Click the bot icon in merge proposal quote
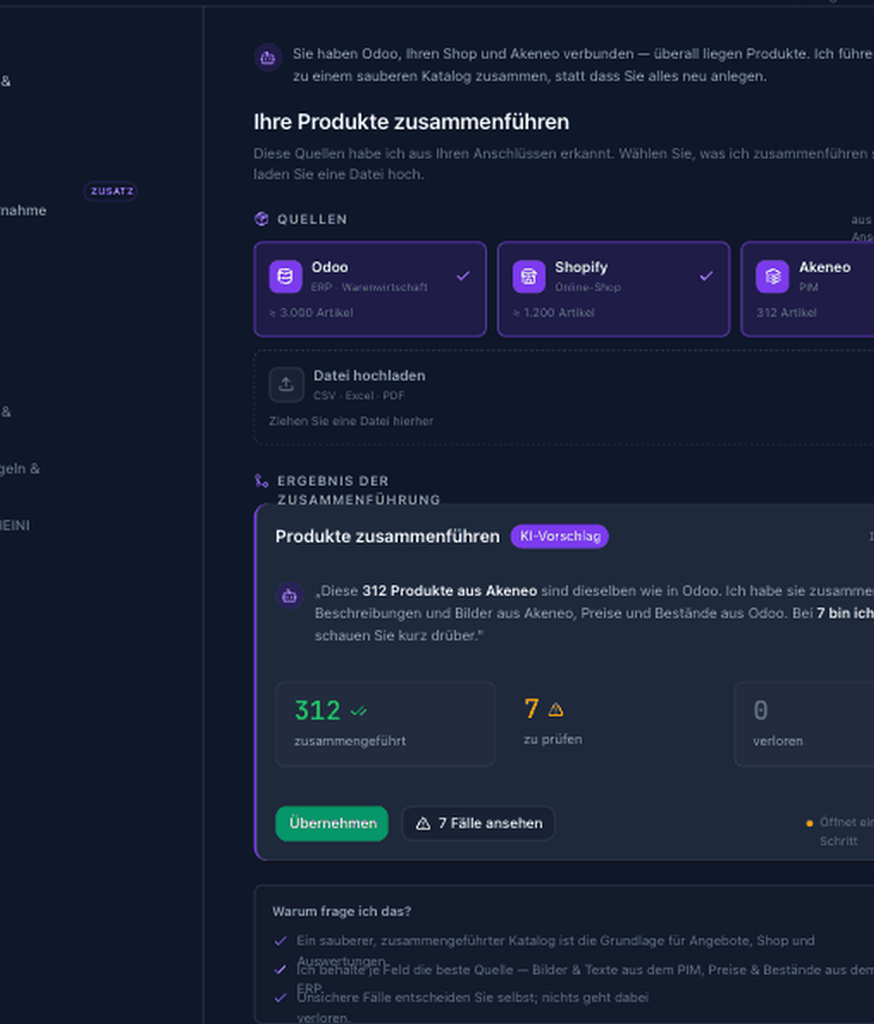This screenshot has width=874, height=1024. [x=289, y=596]
